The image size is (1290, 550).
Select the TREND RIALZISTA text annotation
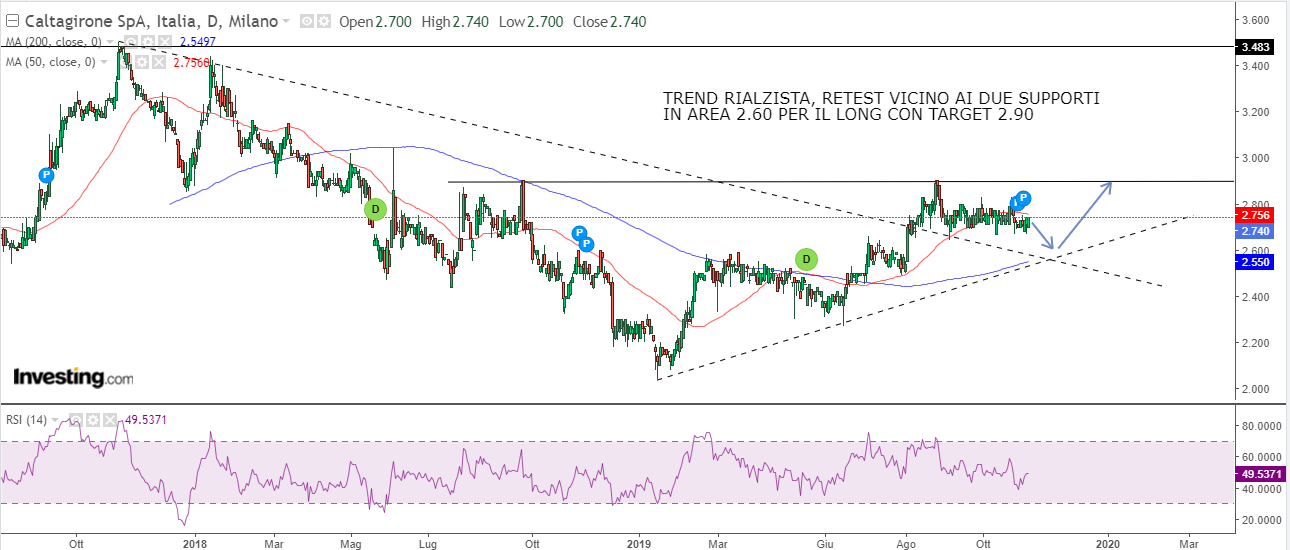881,107
